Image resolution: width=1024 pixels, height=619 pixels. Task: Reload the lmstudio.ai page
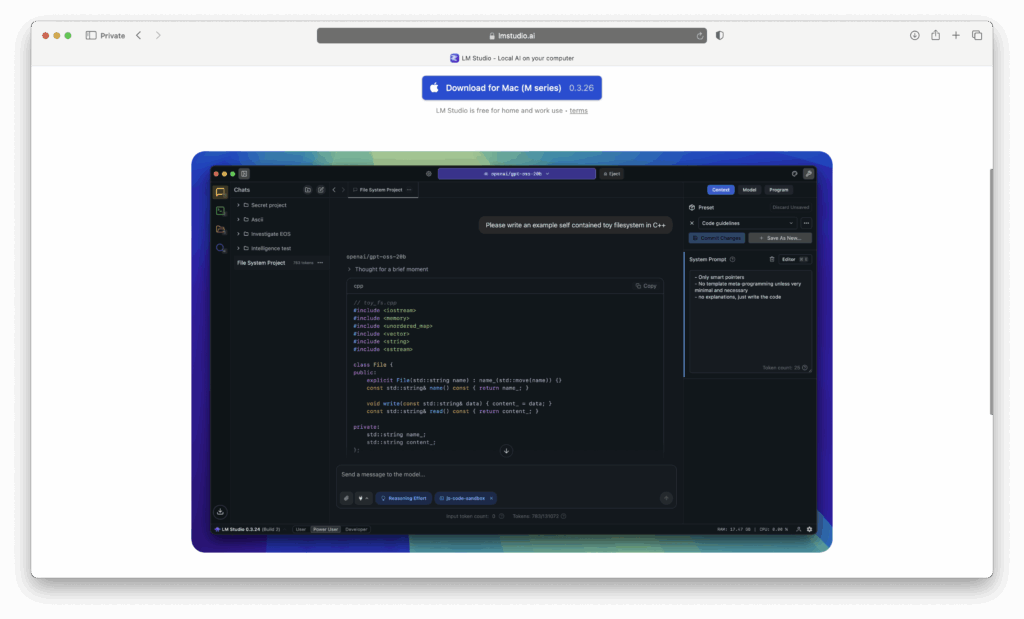[700, 36]
